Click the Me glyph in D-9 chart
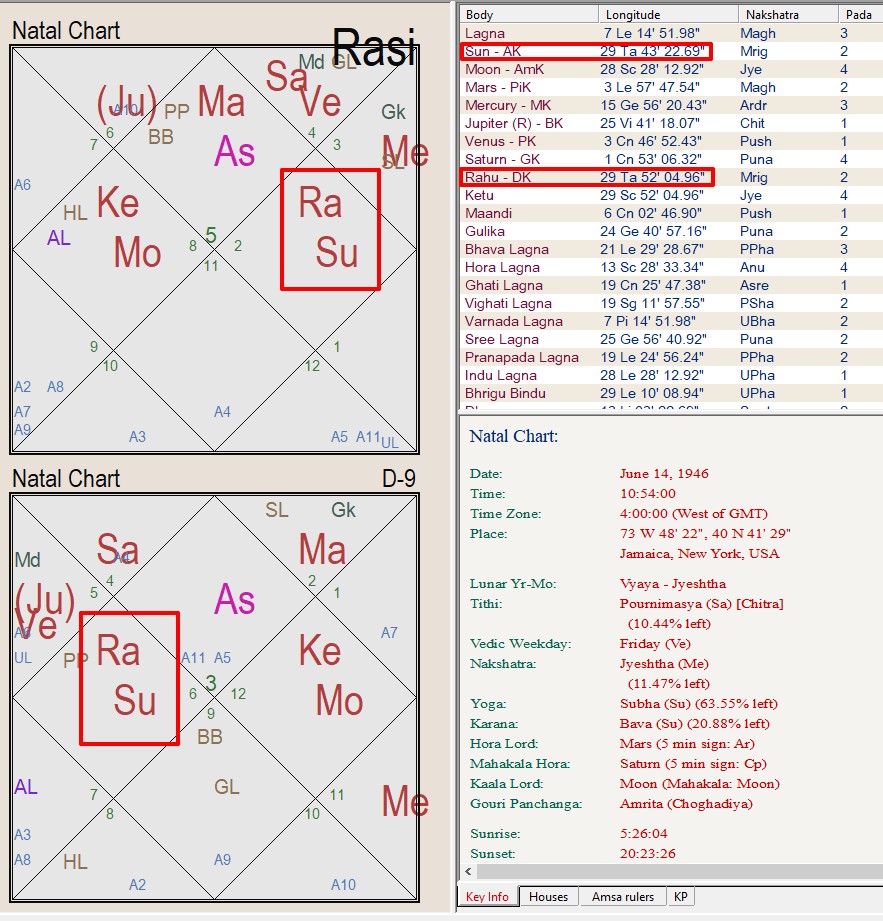Screen dimensions: 883x921 [405, 801]
